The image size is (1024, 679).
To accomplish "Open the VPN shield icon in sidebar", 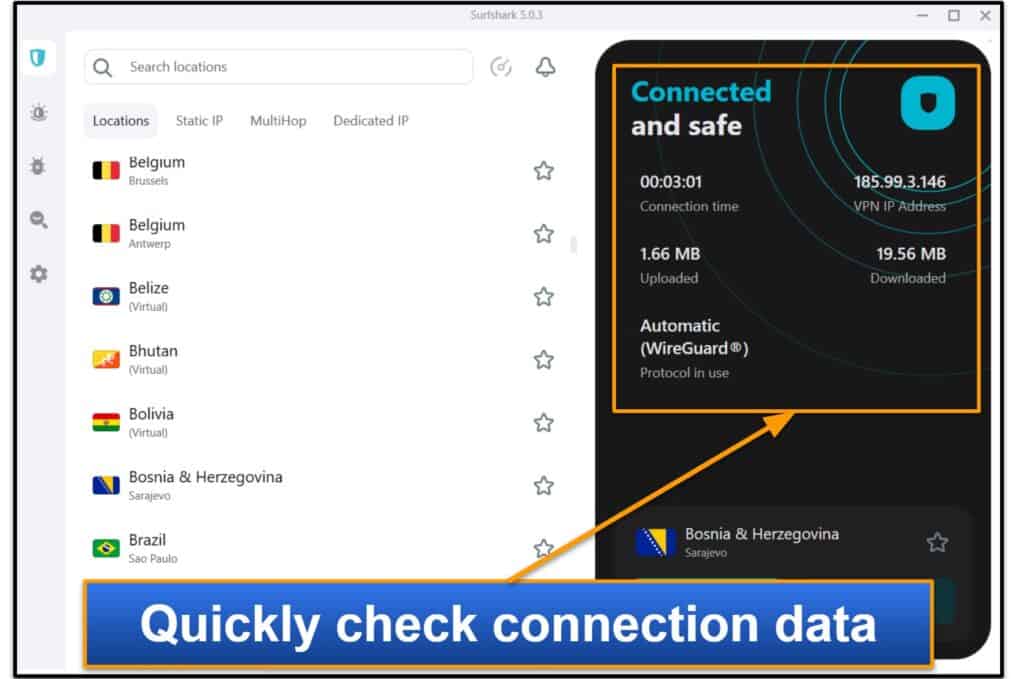I will [38, 59].
